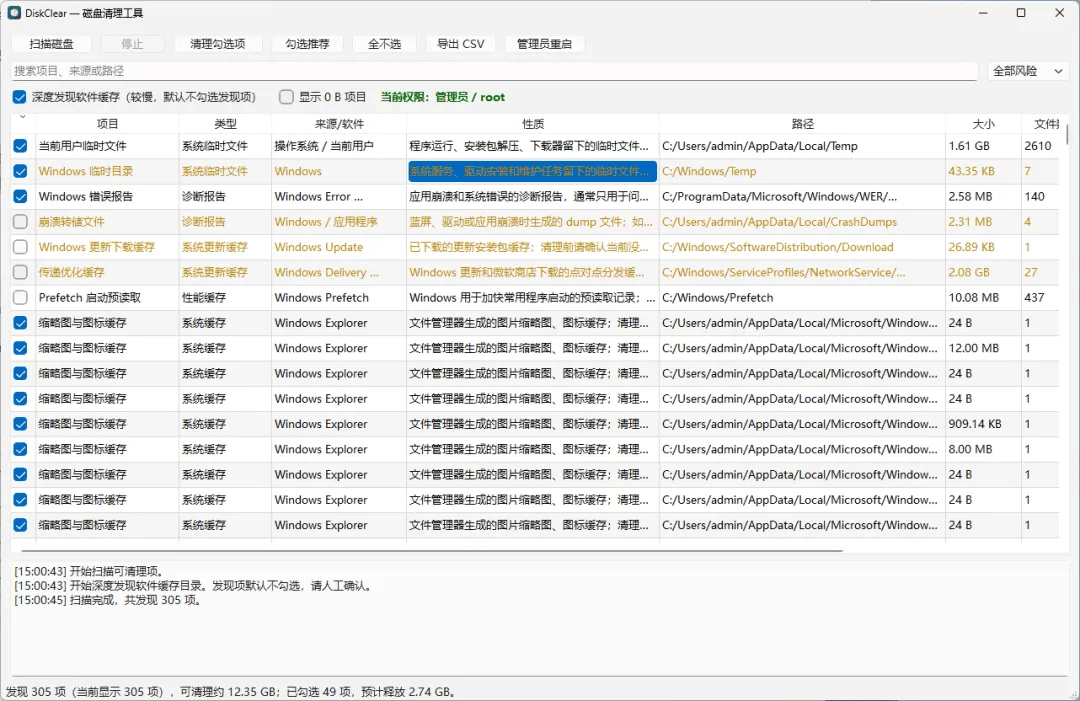Click the DiskClear app icon in title bar
This screenshot has width=1080, height=701.
[x=14, y=12]
